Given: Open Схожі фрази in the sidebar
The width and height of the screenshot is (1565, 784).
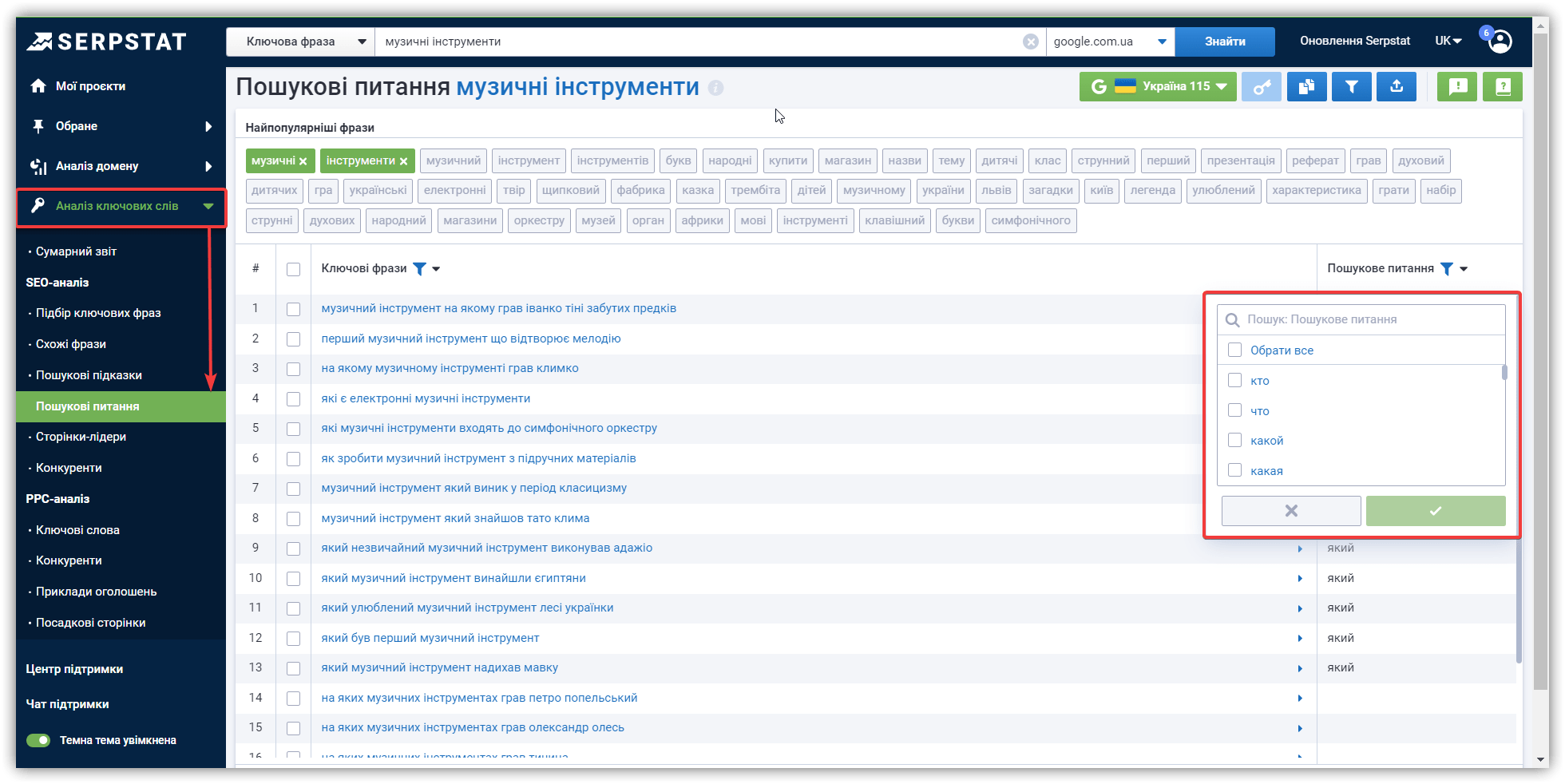Looking at the screenshot, I should (x=71, y=344).
